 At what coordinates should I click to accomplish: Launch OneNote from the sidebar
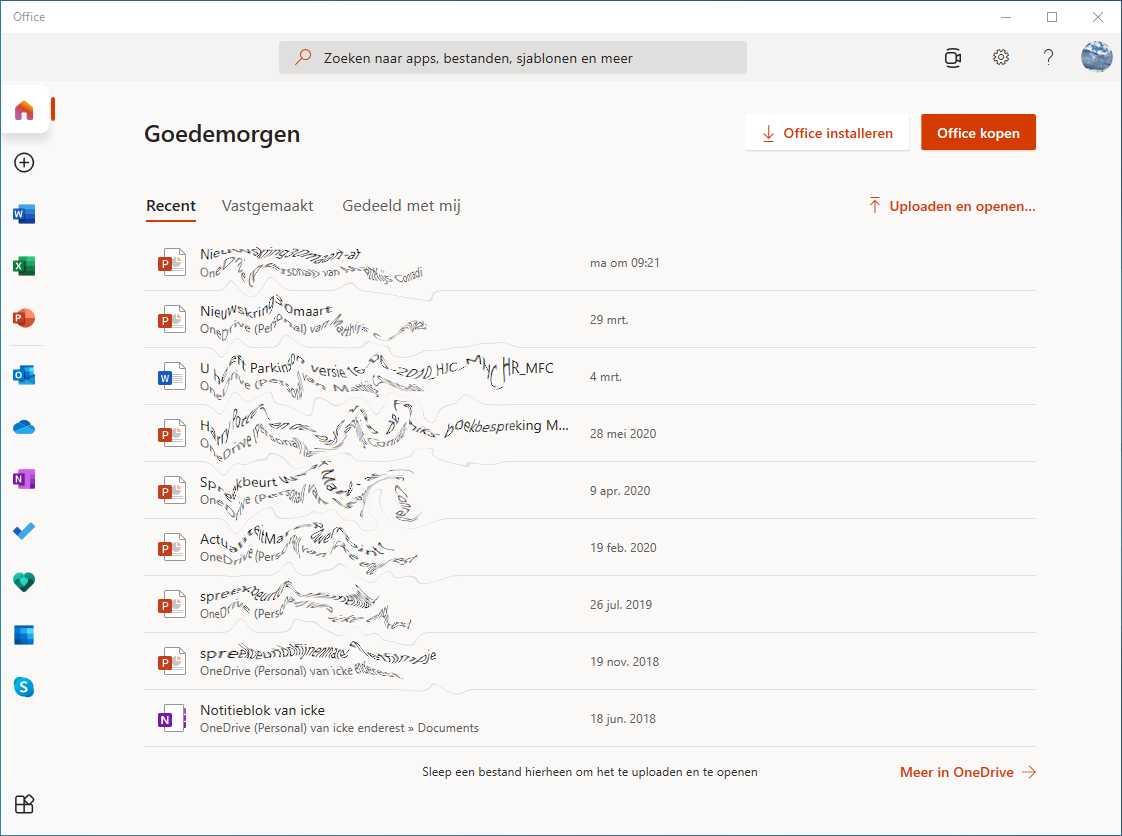click(24, 479)
